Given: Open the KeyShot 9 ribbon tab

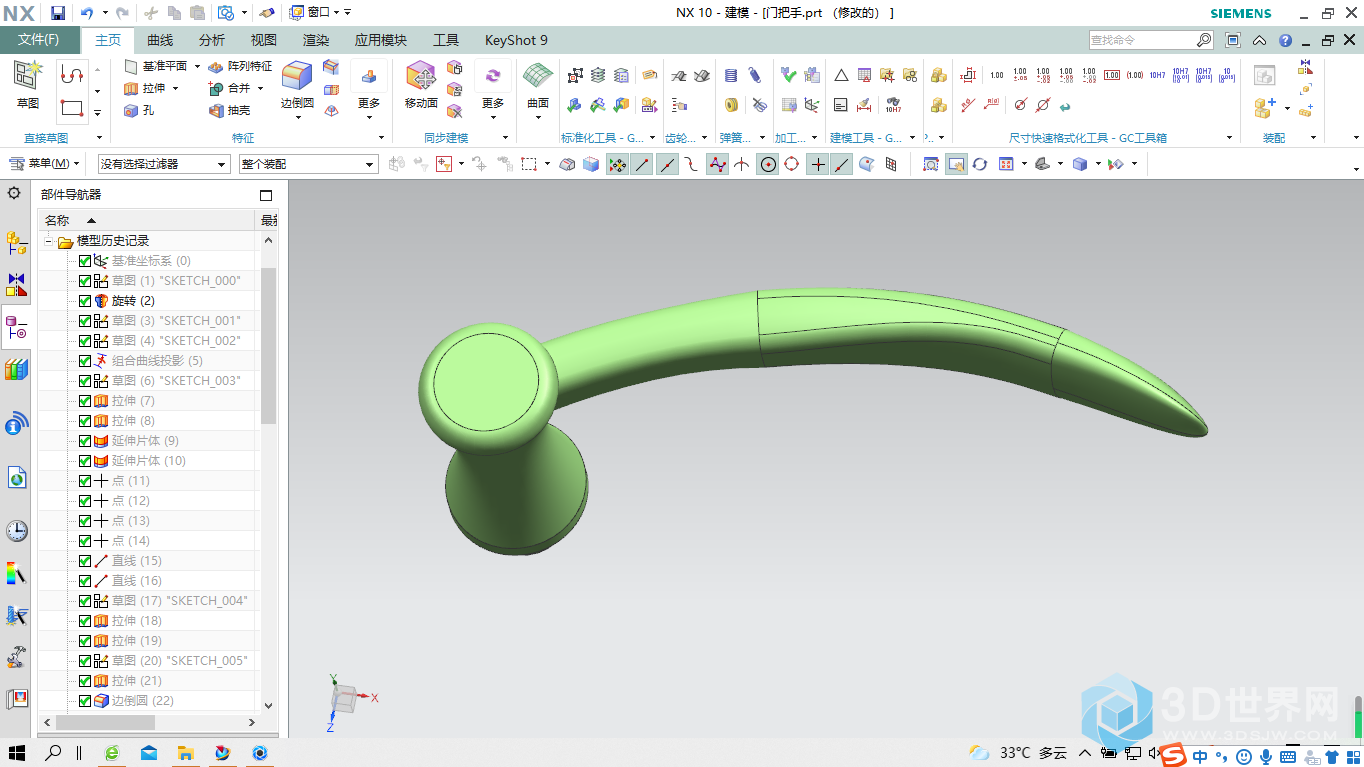Looking at the screenshot, I should [516, 40].
